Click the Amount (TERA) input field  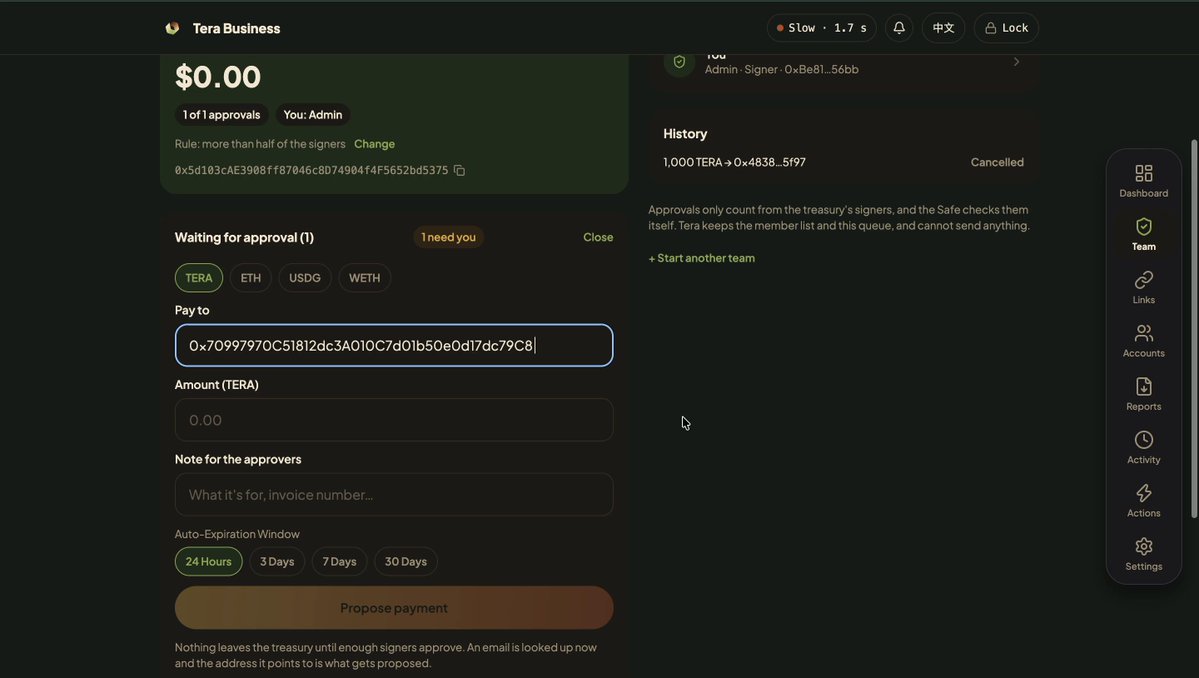pyautogui.click(x=394, y=420)
